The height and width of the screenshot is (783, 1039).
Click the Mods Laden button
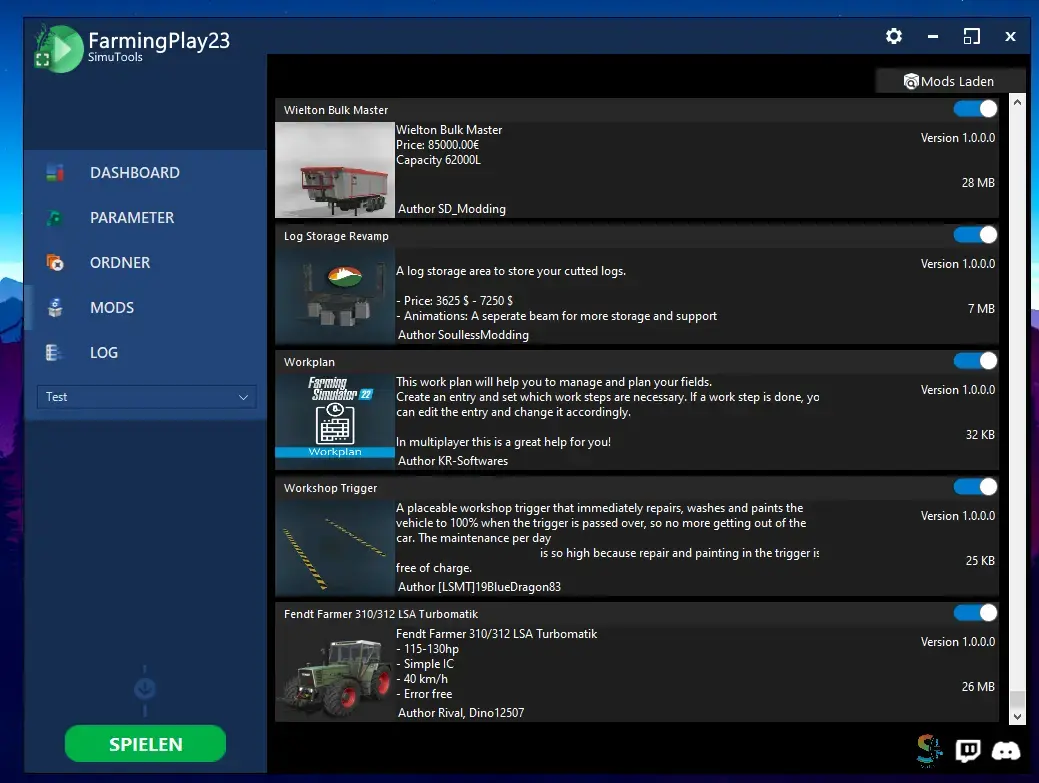(950, 81)
